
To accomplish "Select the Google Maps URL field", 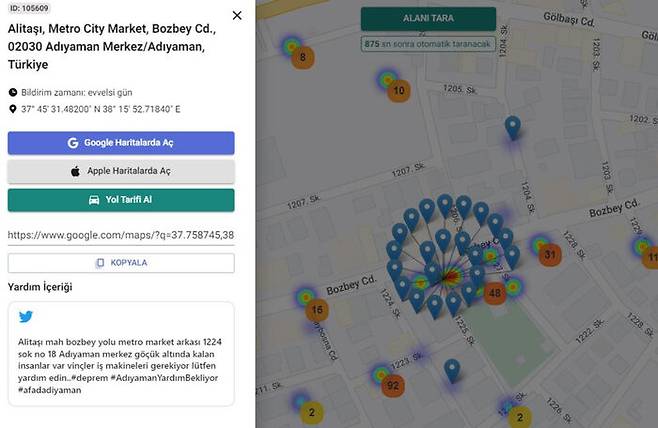I will (121, 235).
